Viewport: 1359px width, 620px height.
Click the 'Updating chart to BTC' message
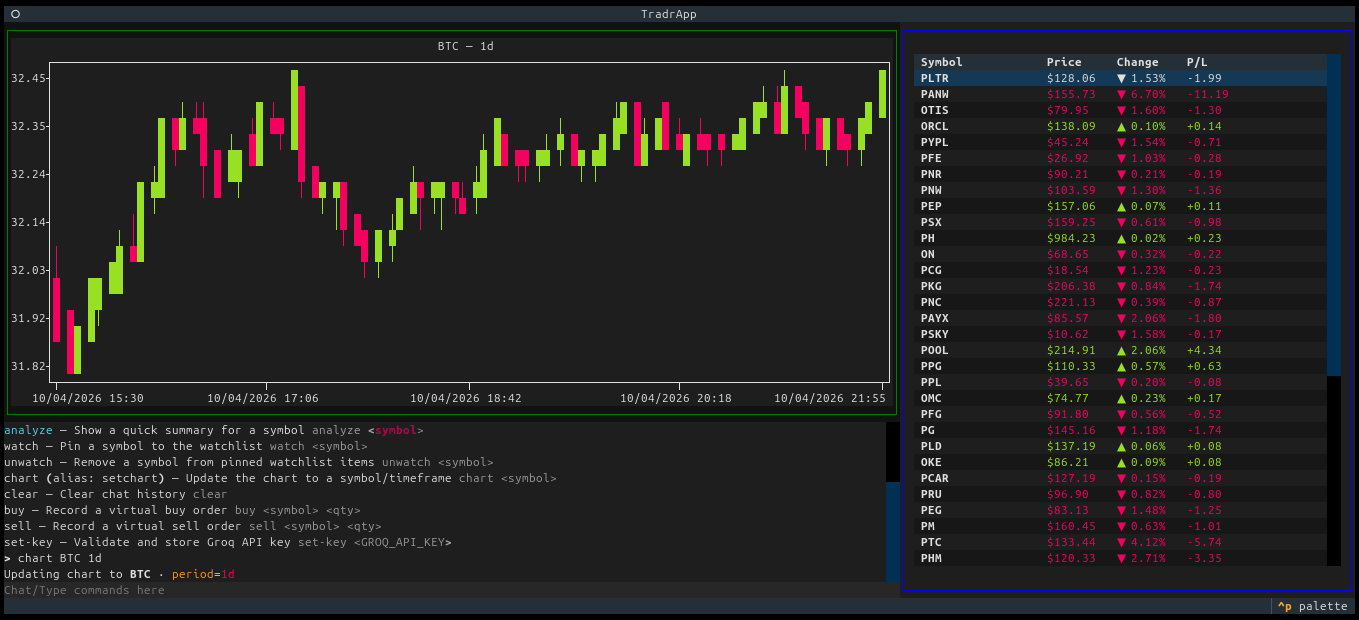(x=119, y=574)
